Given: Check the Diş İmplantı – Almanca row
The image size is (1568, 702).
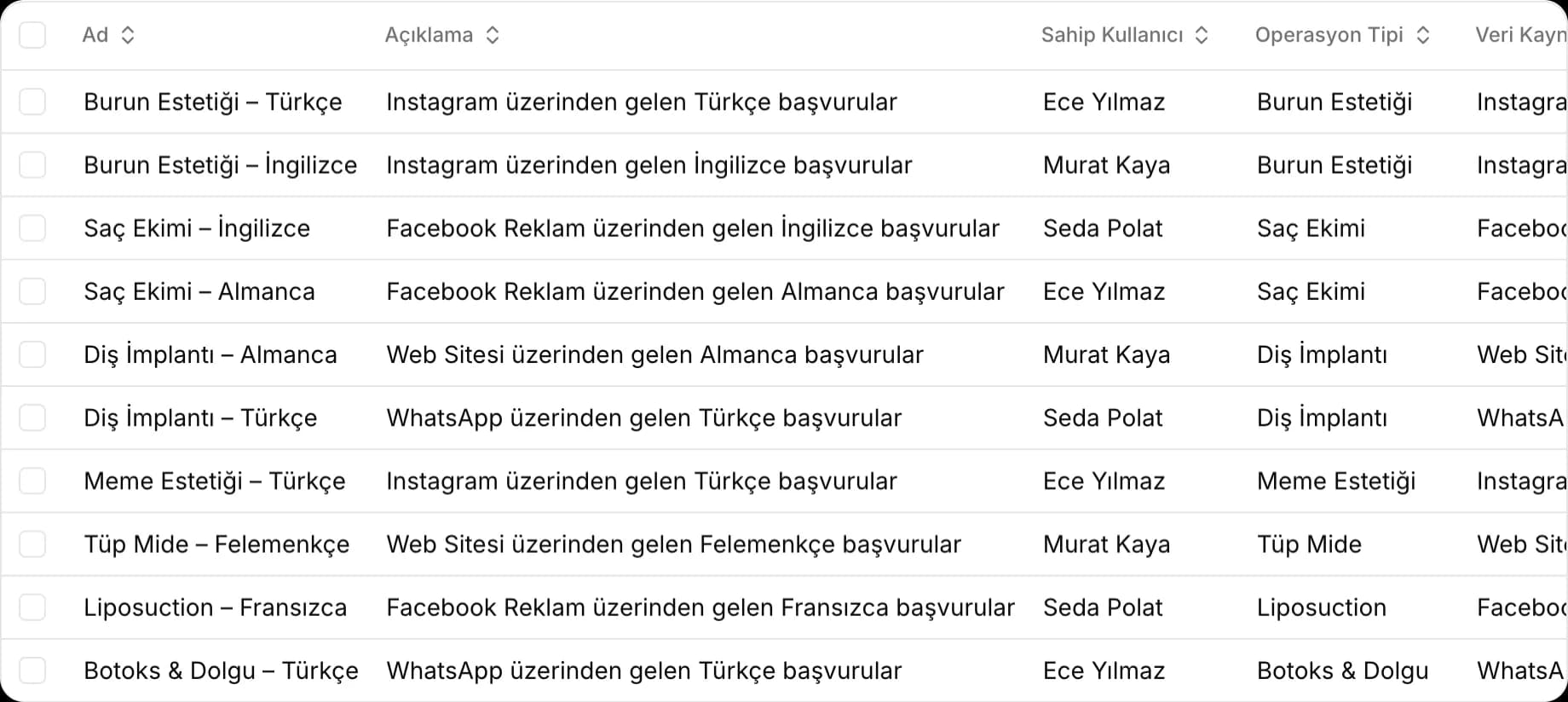Looking at the screenshot, I should coord(32,354).
